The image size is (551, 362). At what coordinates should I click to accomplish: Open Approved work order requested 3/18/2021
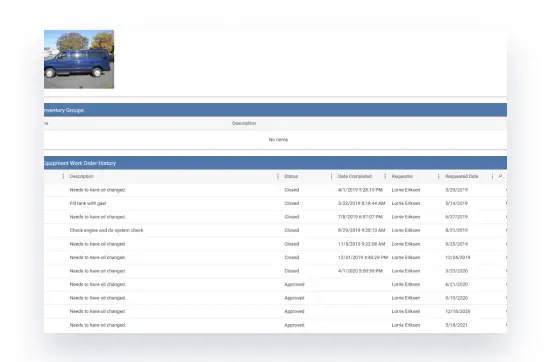275,325
